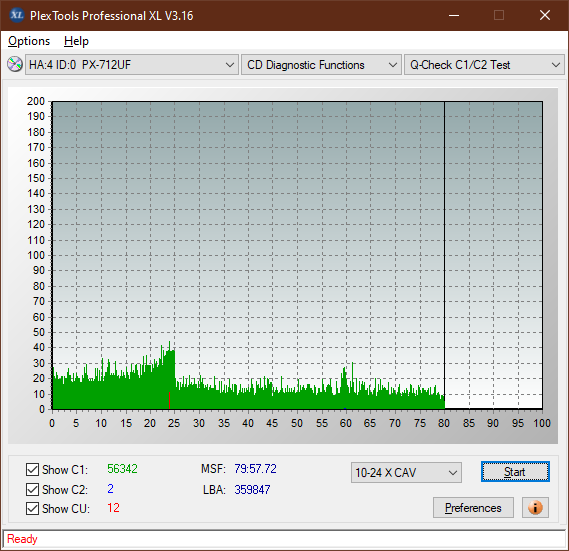Open the Options menu
The height and width of the screenshot is (551, 569).
point(29,41)
